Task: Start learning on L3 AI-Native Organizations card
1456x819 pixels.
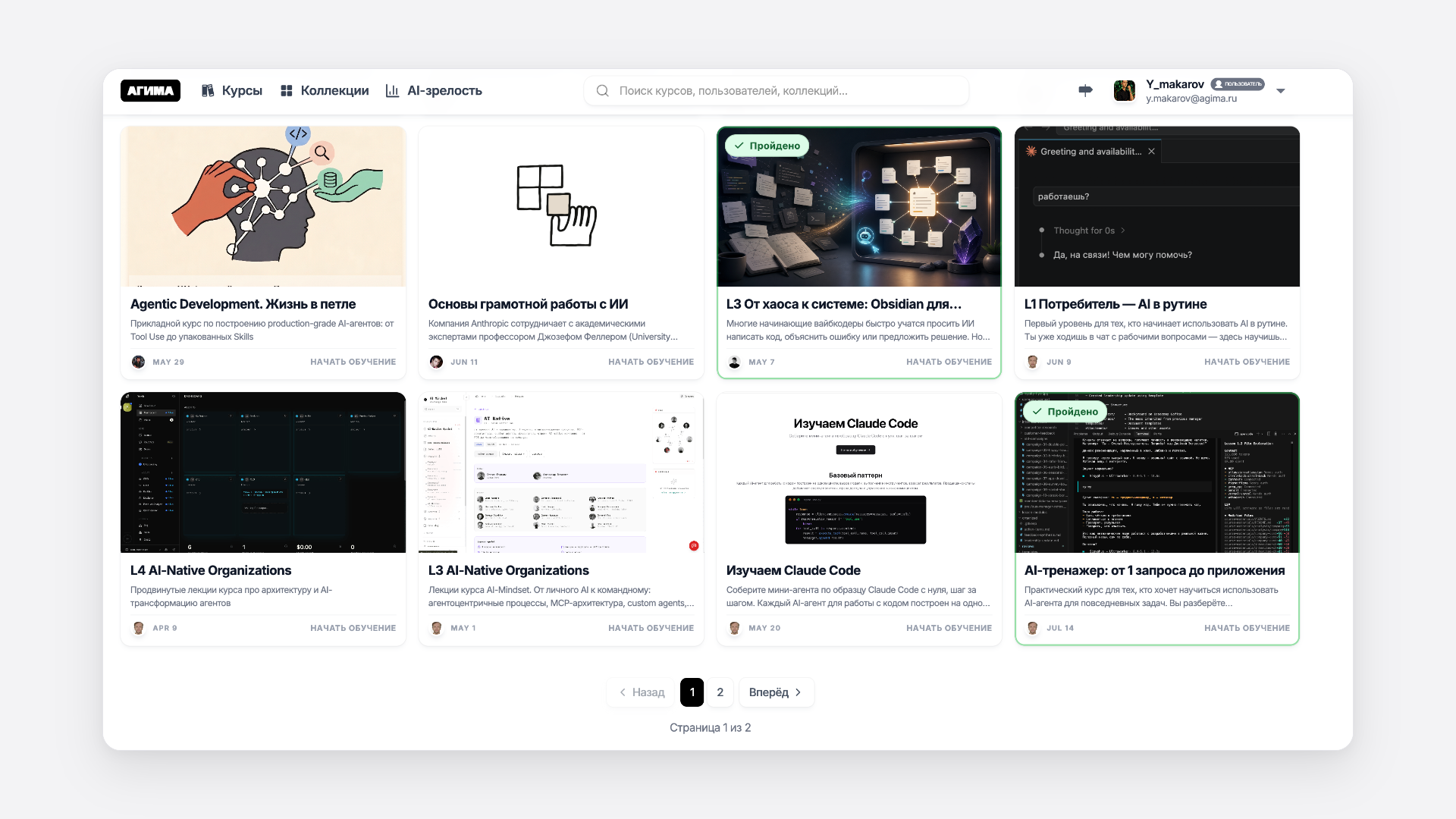Action: click(651, 628)
